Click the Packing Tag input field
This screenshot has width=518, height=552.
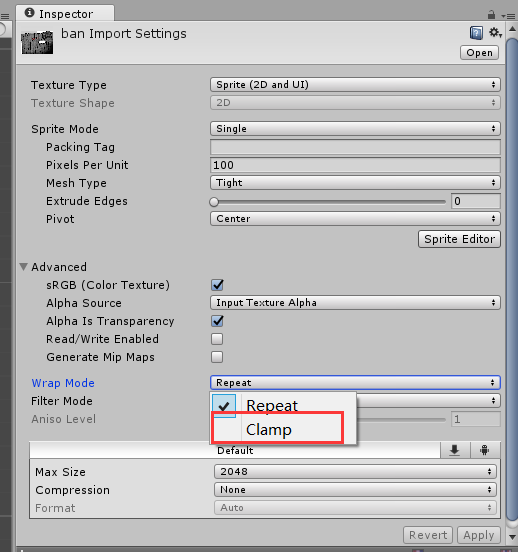355,147
